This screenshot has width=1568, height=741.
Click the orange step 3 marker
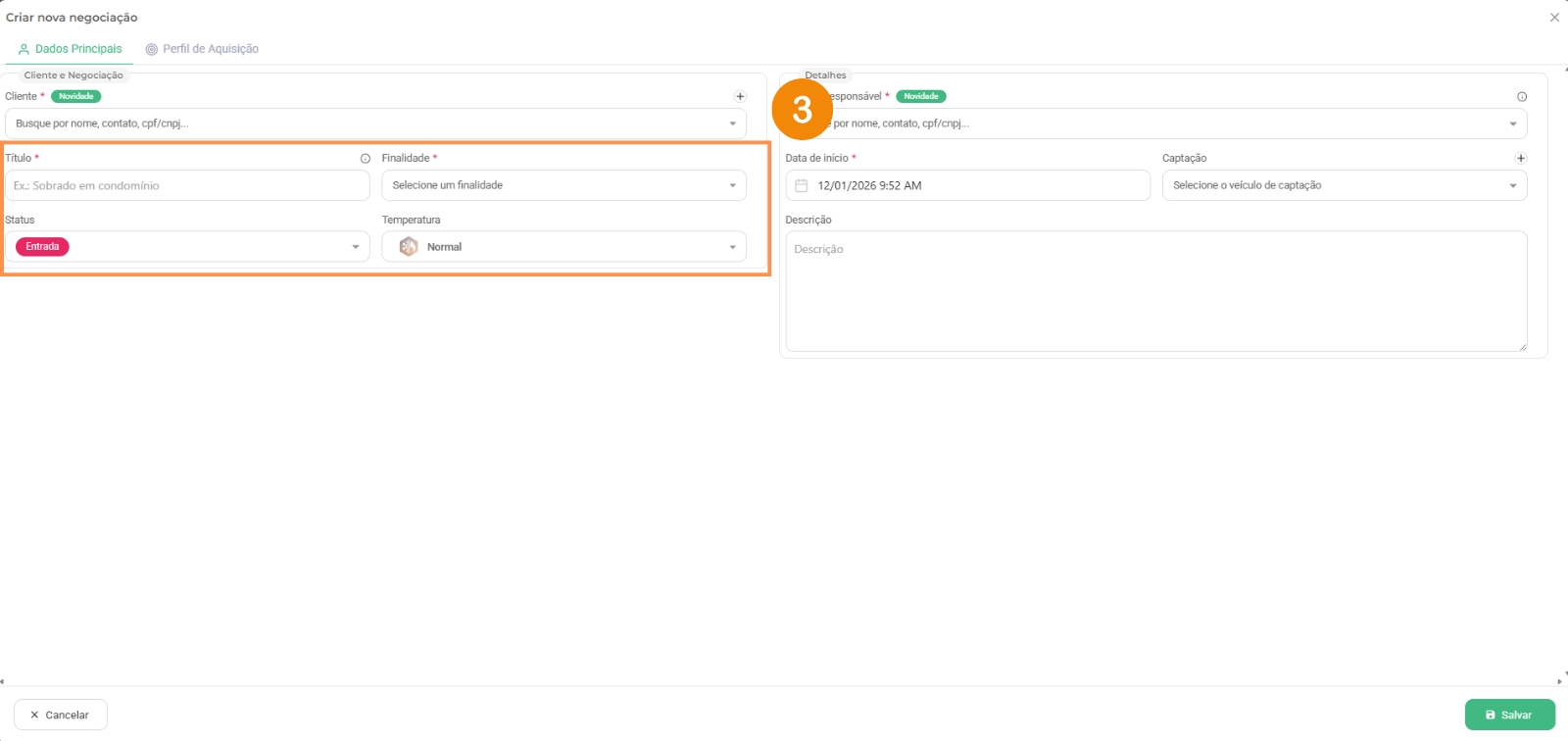802,110
